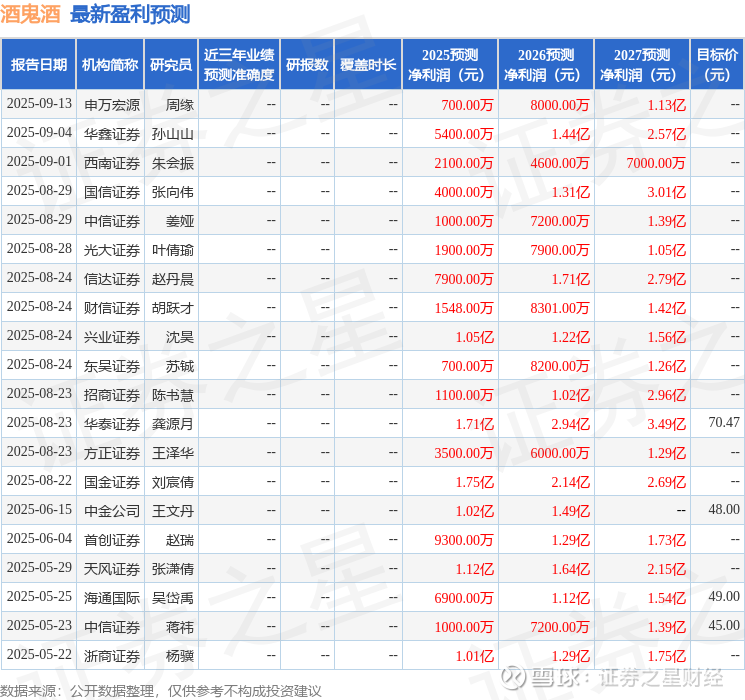Select institution 申万宏源
This screenshot has width=745, height=700.
point(112,105)
